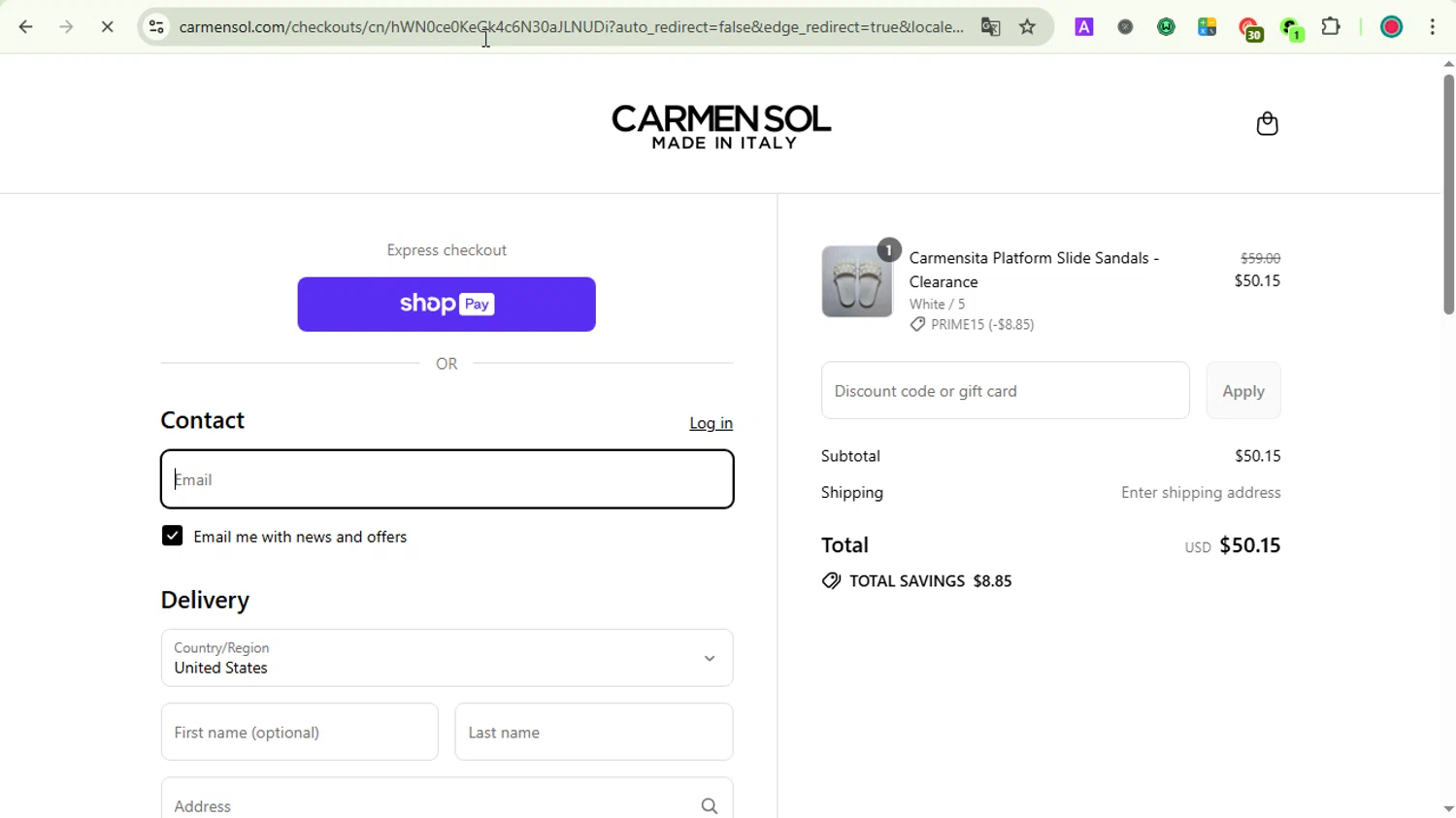Click the gray circle extension icon
1456x818 pixels.
pyautogui.click(x=1126, y=27)
